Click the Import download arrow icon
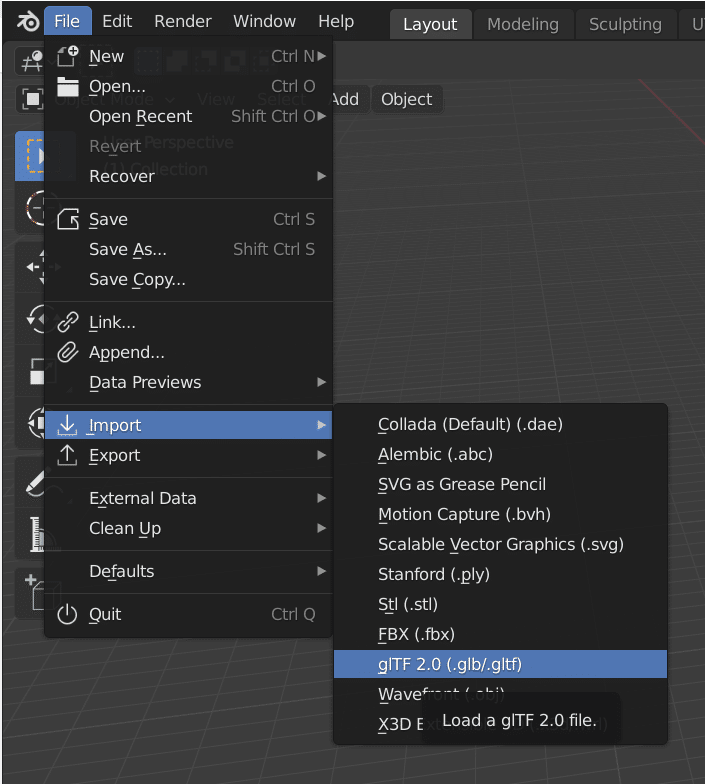This screenshot has width=705, height=784. [x=68, y=425]
